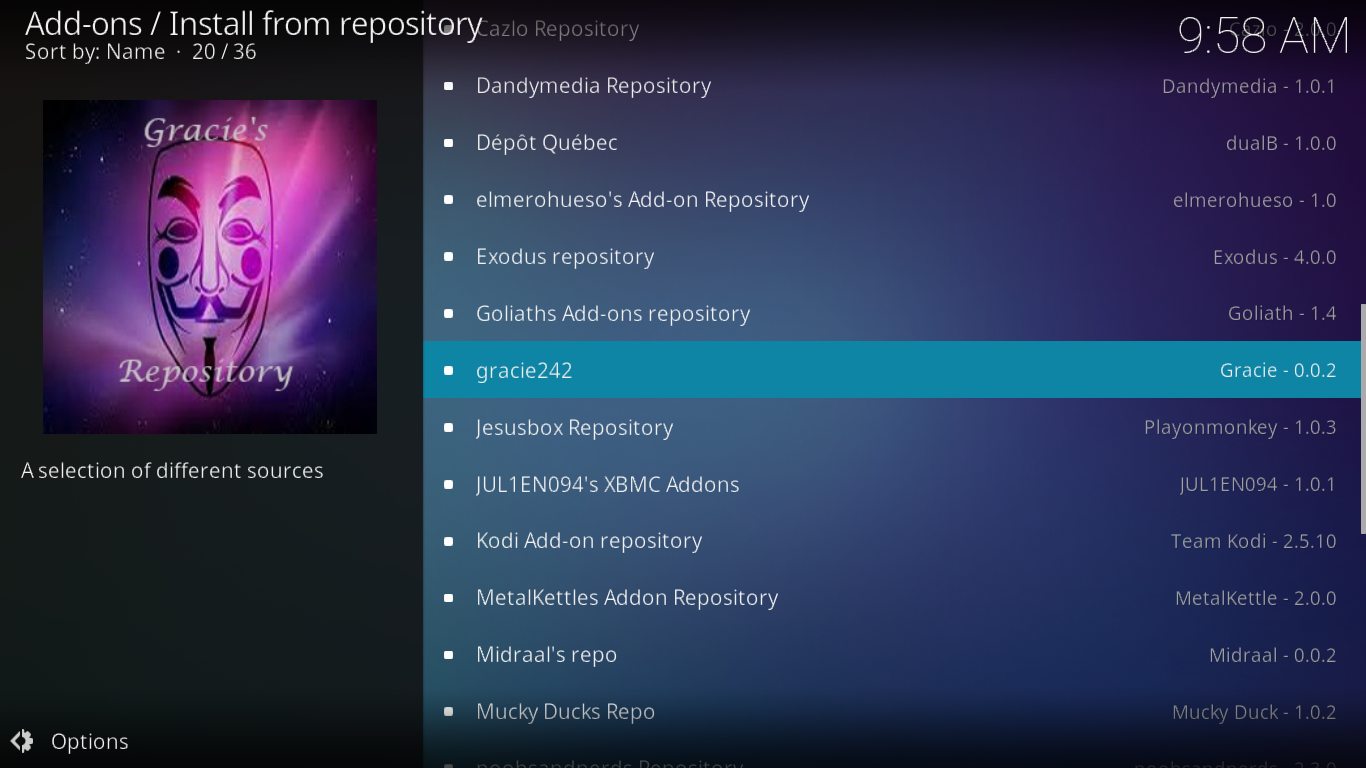Select JUL1EN094's XBMC Addons
The height and width of the screenshot is (768, 1366).
892,484
